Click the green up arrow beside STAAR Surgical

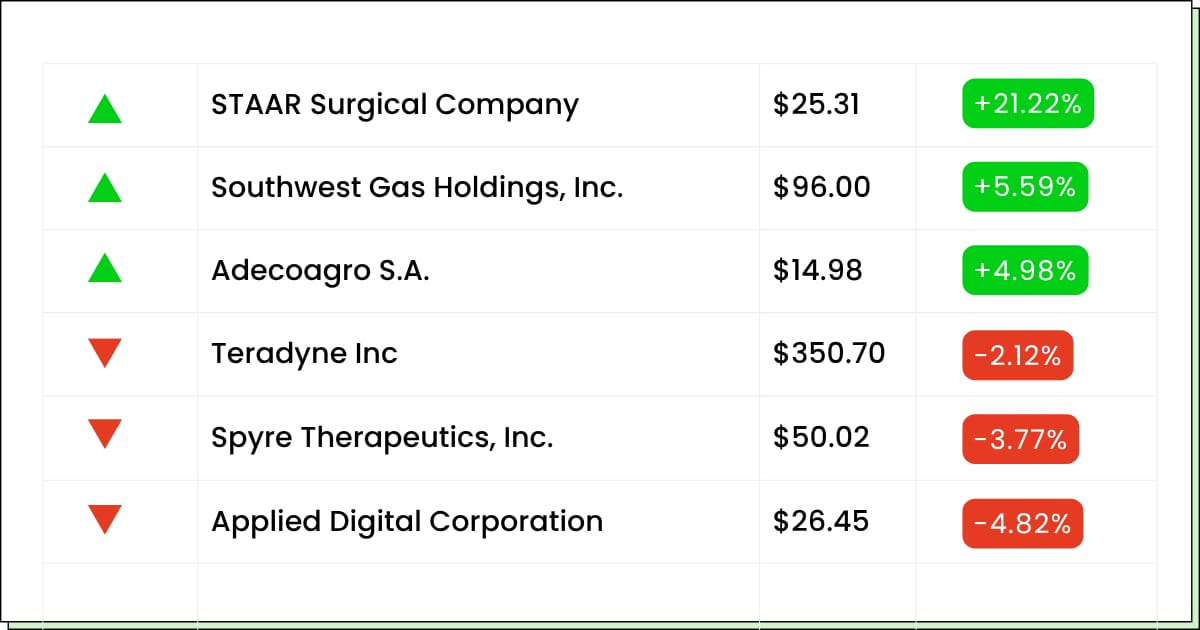[105, 108]
